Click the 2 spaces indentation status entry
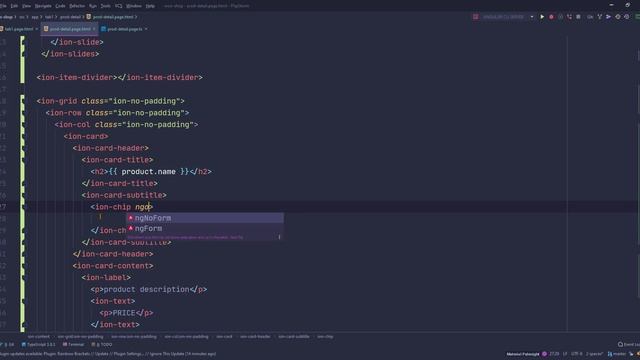The width and height of the screenshot is (640, 360). pyautogui.click(x=594, y=354)
